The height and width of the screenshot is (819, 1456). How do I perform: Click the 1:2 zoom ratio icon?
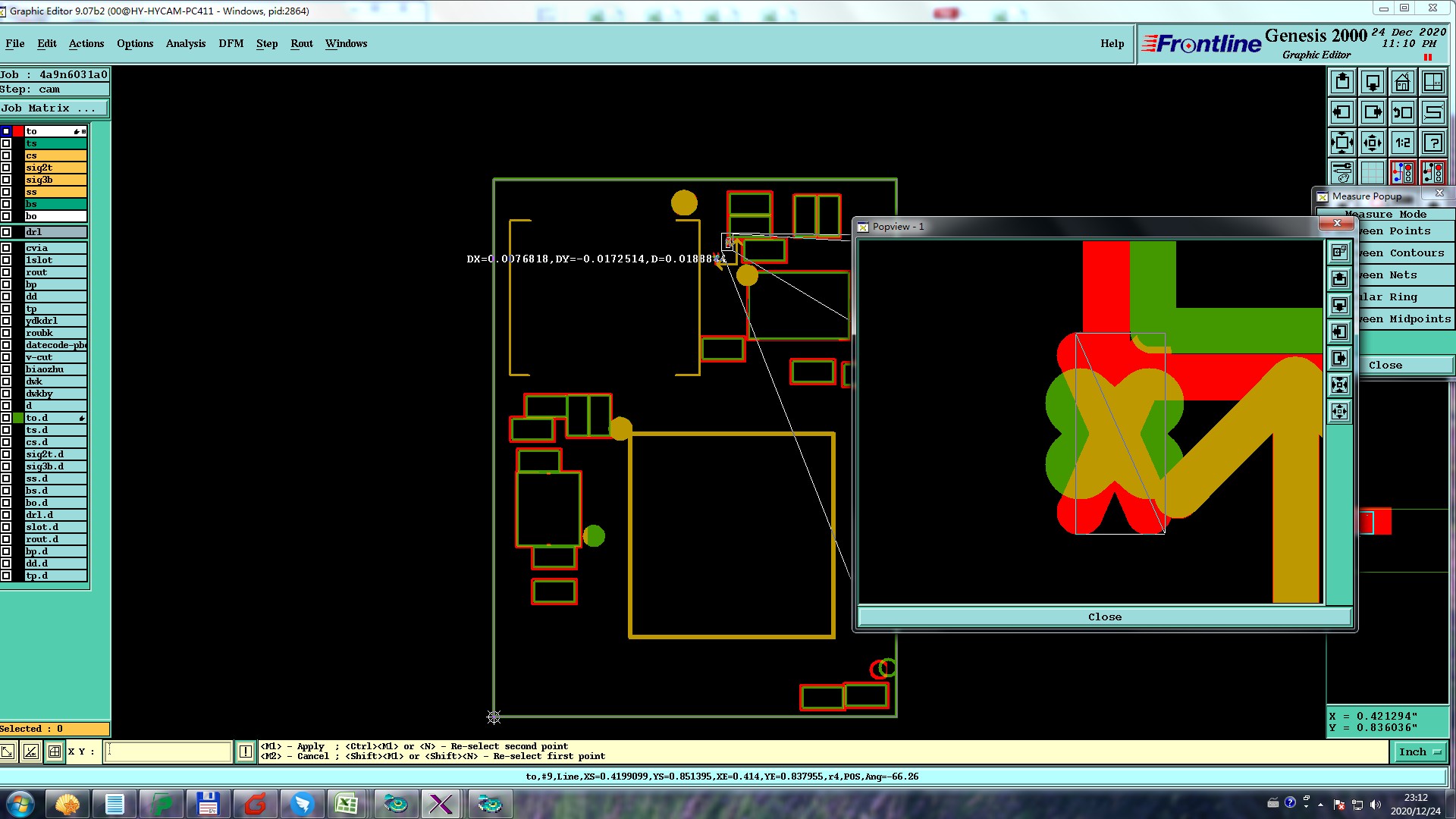1402,143
